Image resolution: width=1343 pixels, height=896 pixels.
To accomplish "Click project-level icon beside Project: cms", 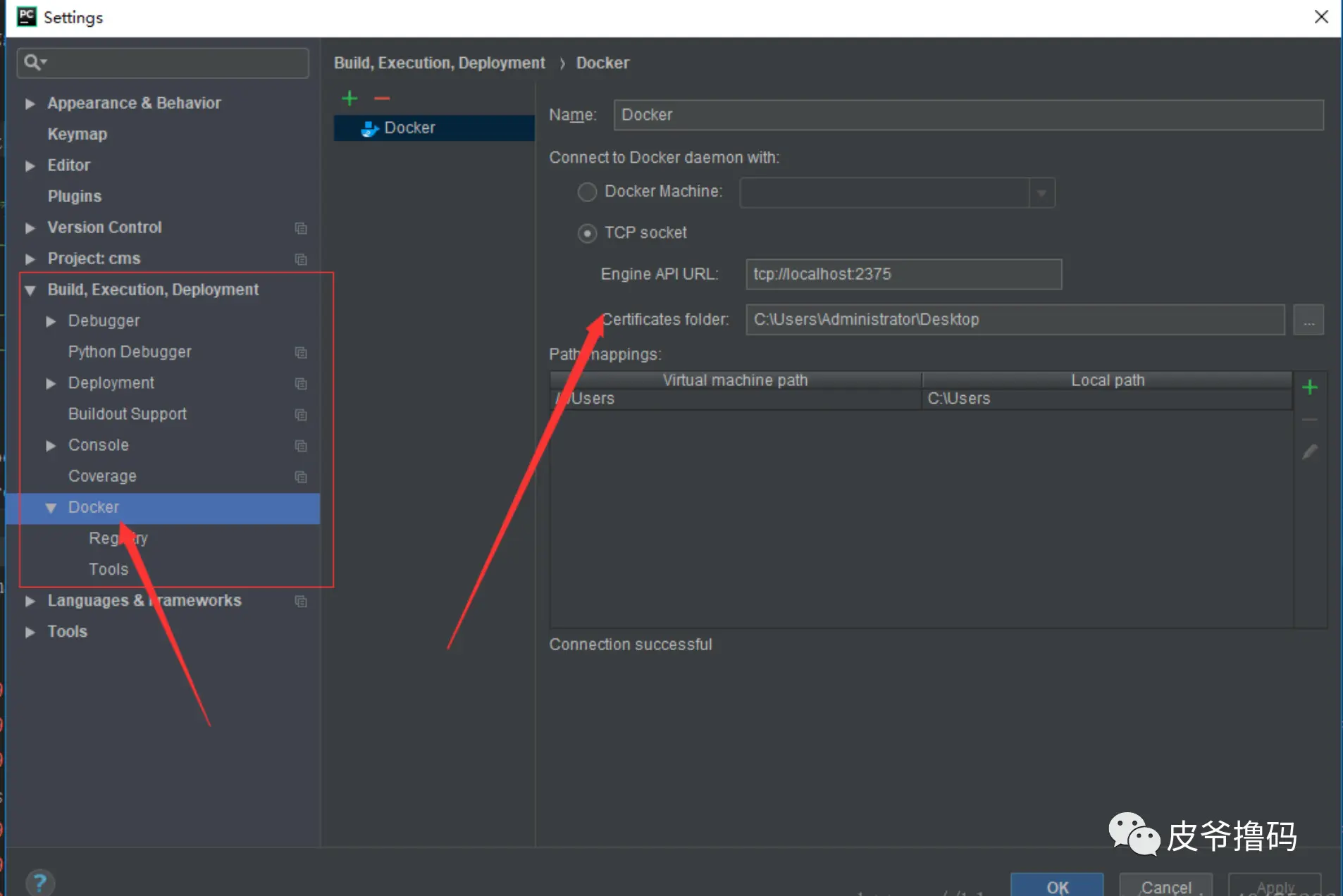I will point(301,259).
